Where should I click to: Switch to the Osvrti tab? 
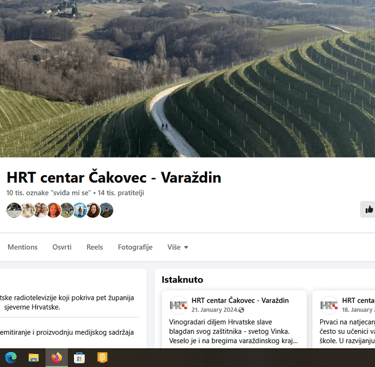[62, 247]
